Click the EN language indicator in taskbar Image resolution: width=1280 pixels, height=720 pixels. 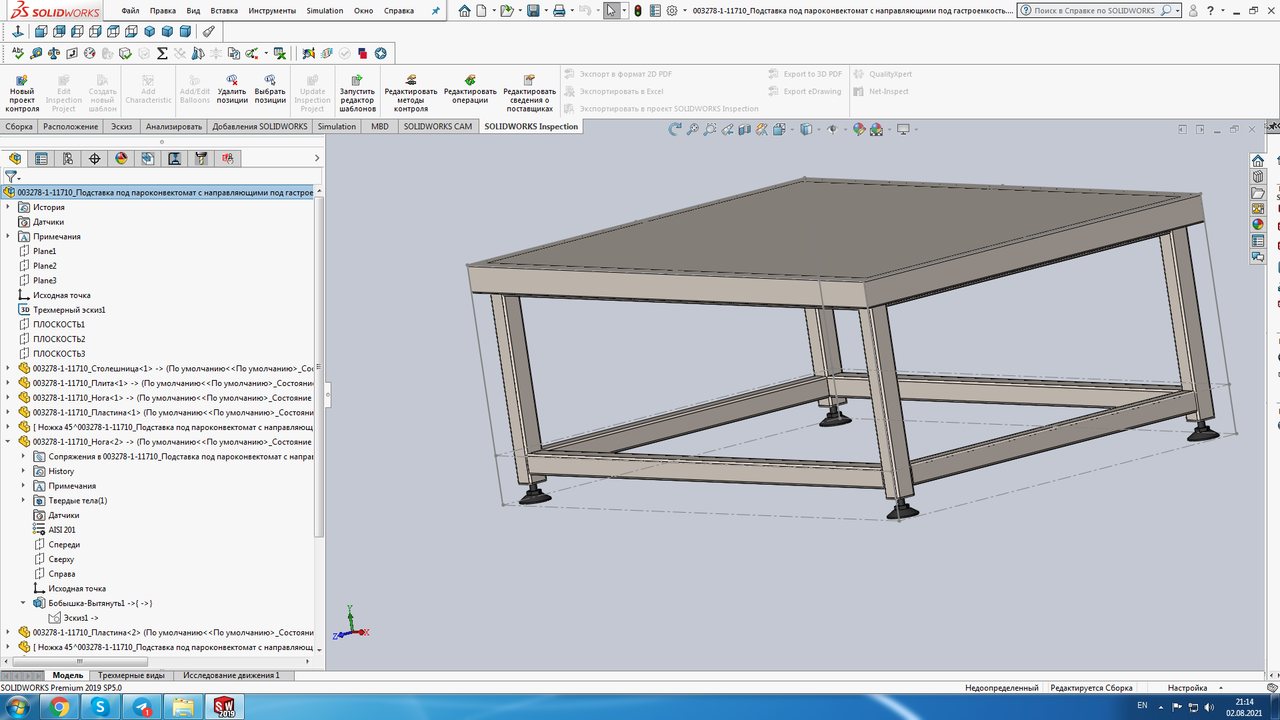1141,705
